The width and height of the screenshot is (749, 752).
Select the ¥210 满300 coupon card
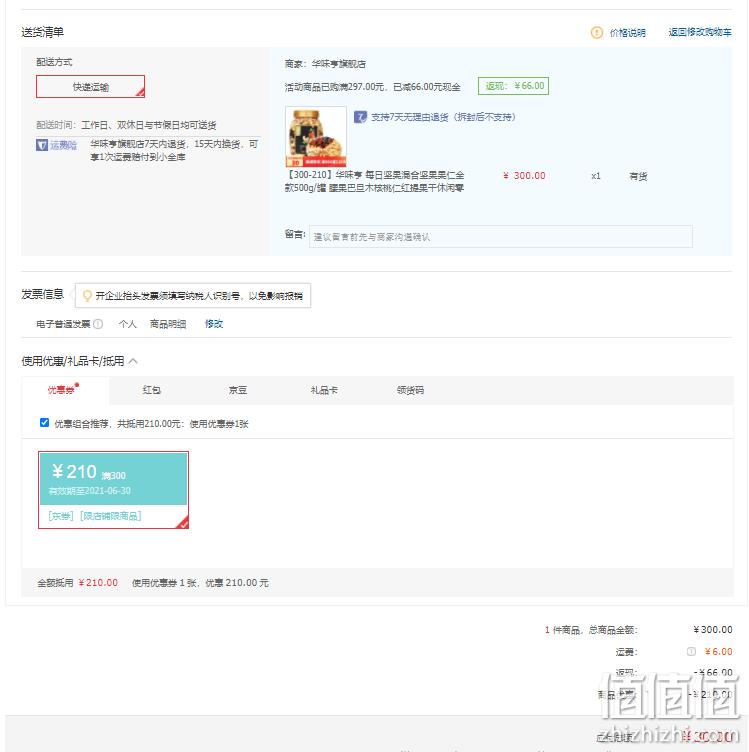[x=113, y=490]
